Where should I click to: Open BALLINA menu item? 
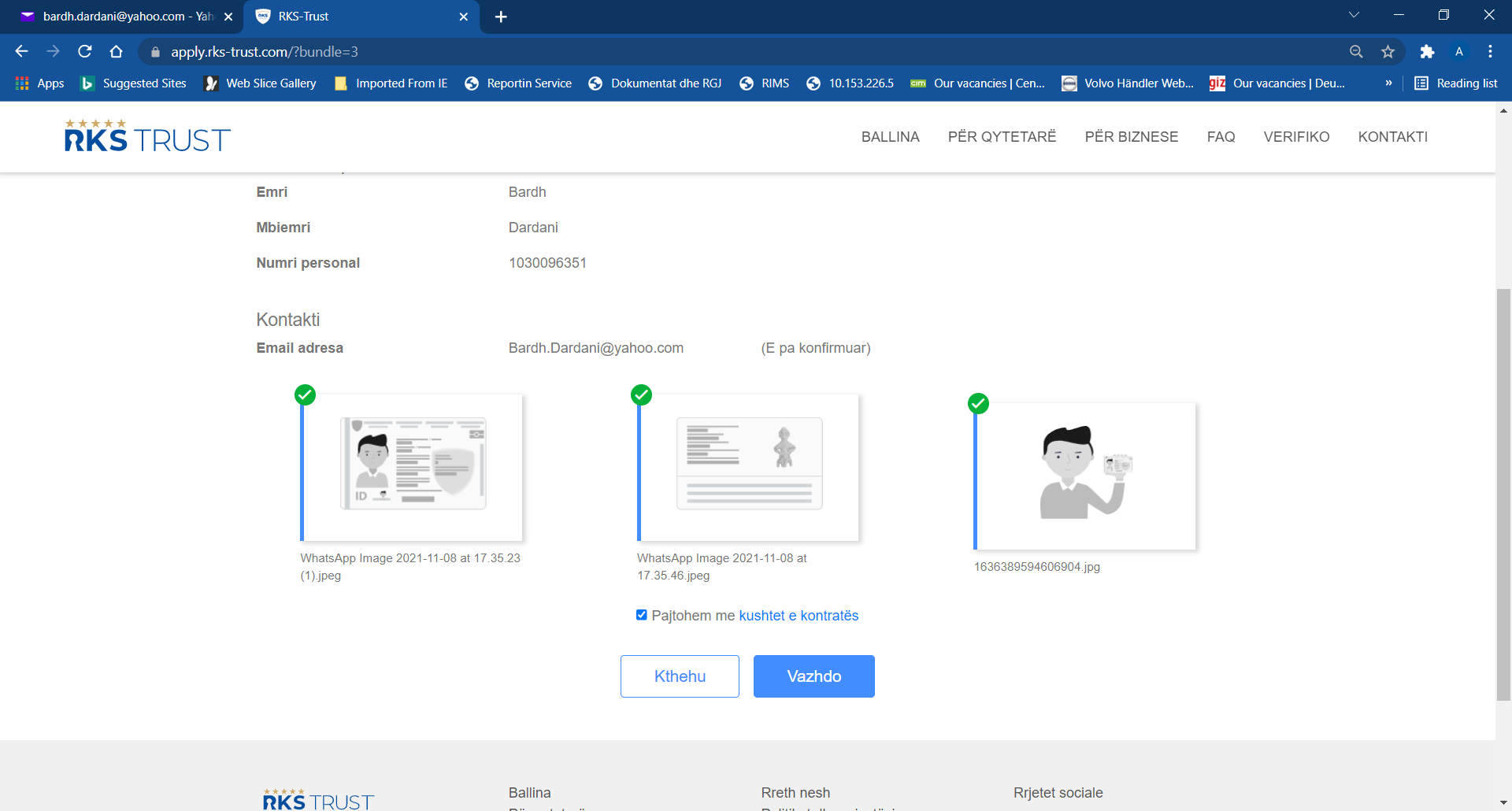coord(891,137)
